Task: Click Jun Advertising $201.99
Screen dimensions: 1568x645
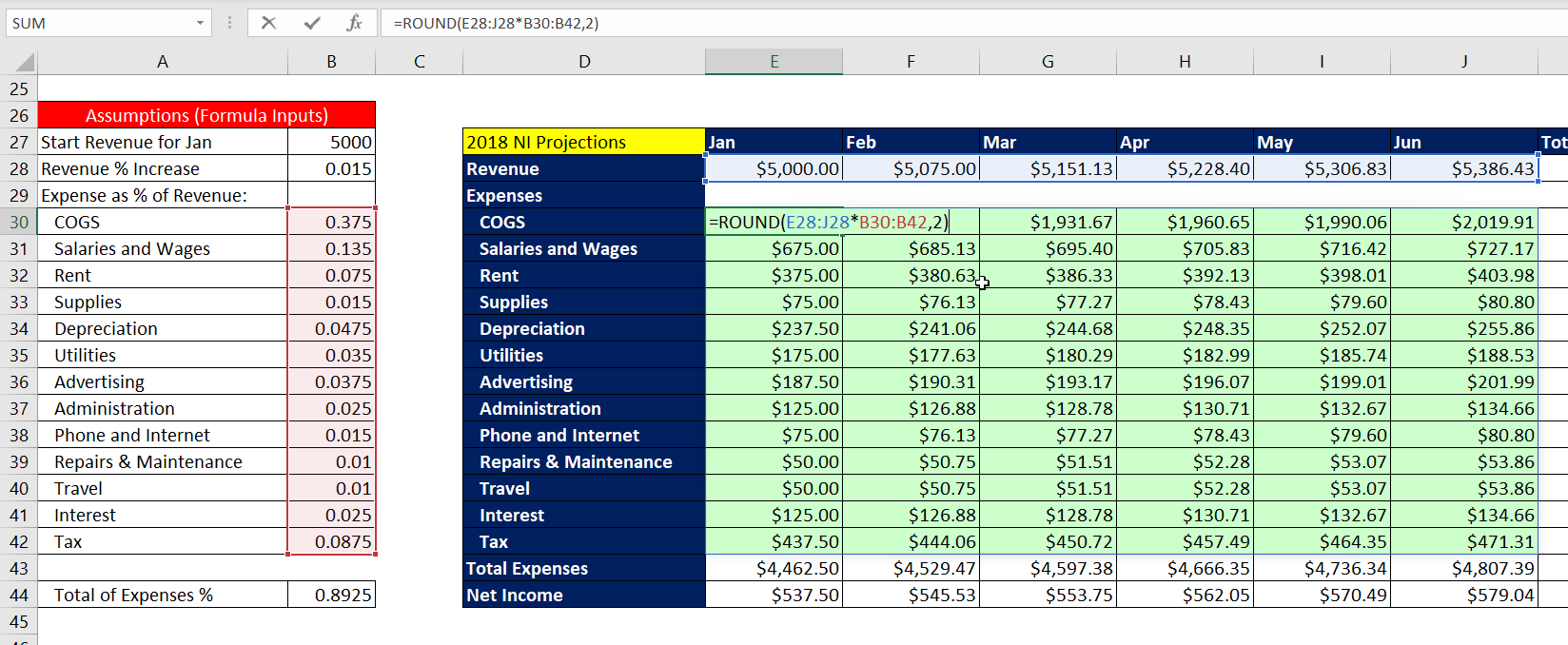Action: pyautogui.click(x=1464, y=381)
